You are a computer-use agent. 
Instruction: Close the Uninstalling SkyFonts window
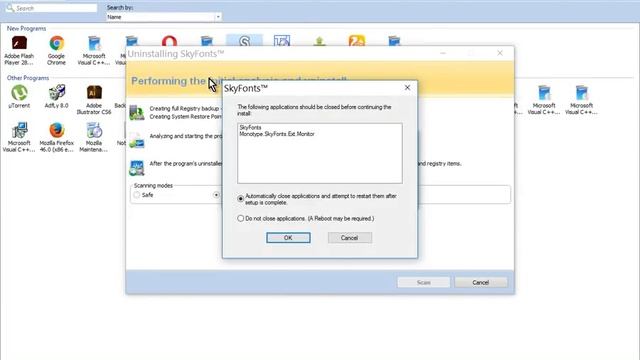pos(500,53)
